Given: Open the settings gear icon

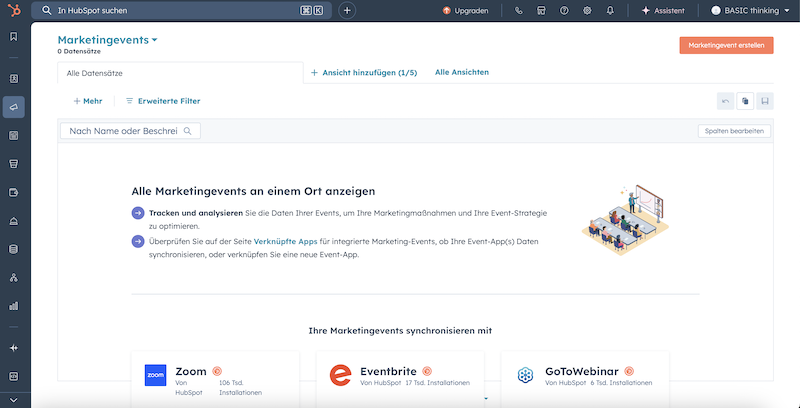Looking at the screenshot, I should (x=587, y=10).
